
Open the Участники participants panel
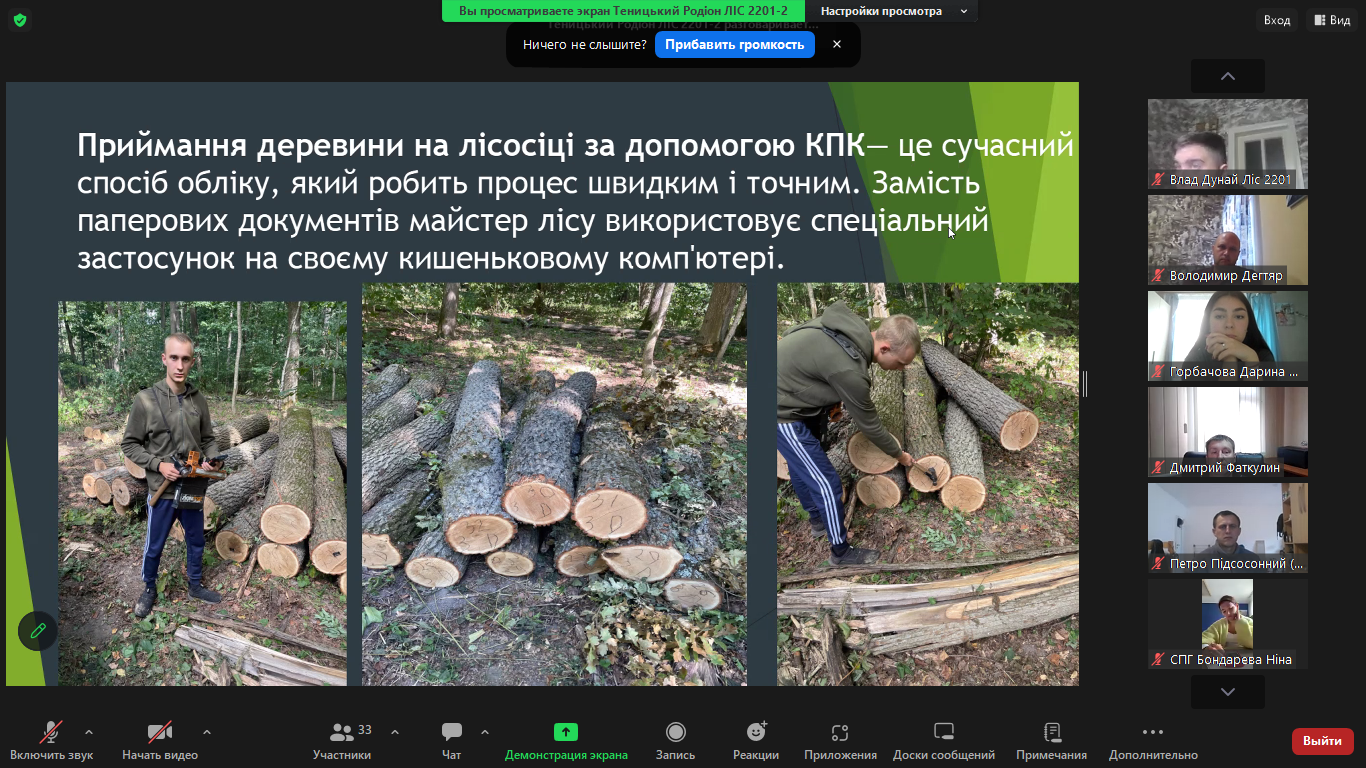tap(342, 740)
